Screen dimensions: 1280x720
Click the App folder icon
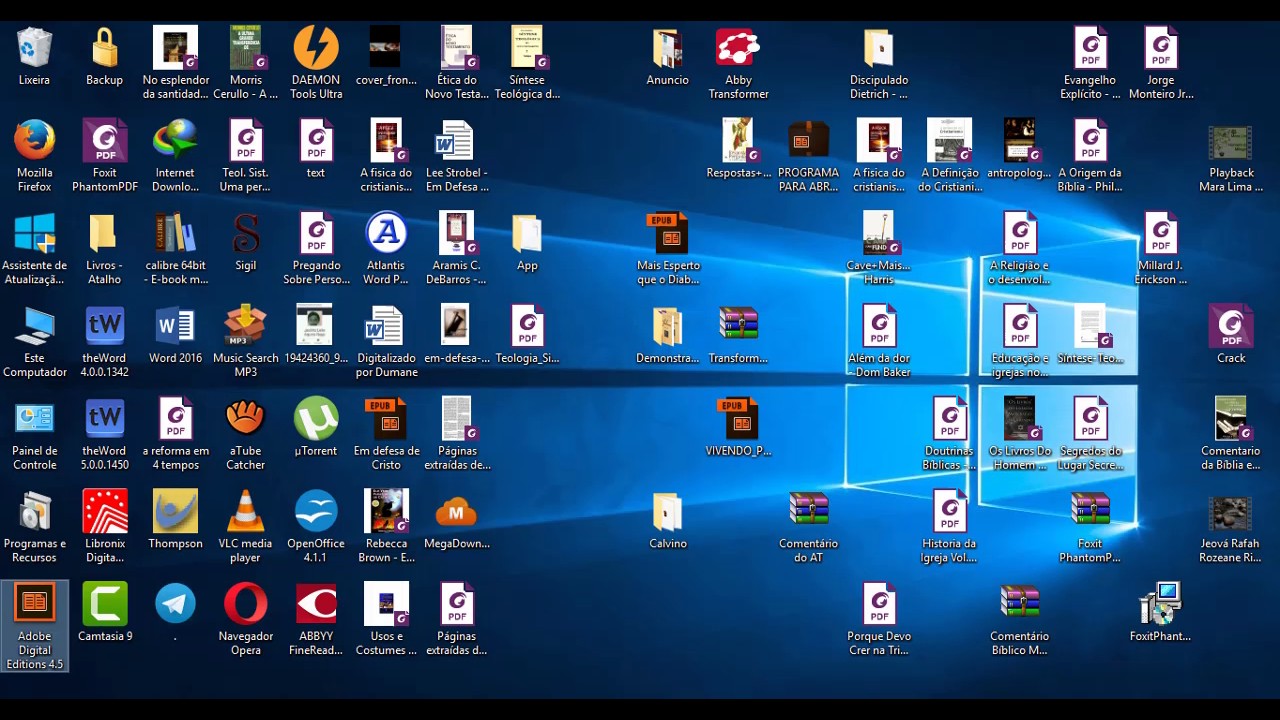tap(527, 234)
